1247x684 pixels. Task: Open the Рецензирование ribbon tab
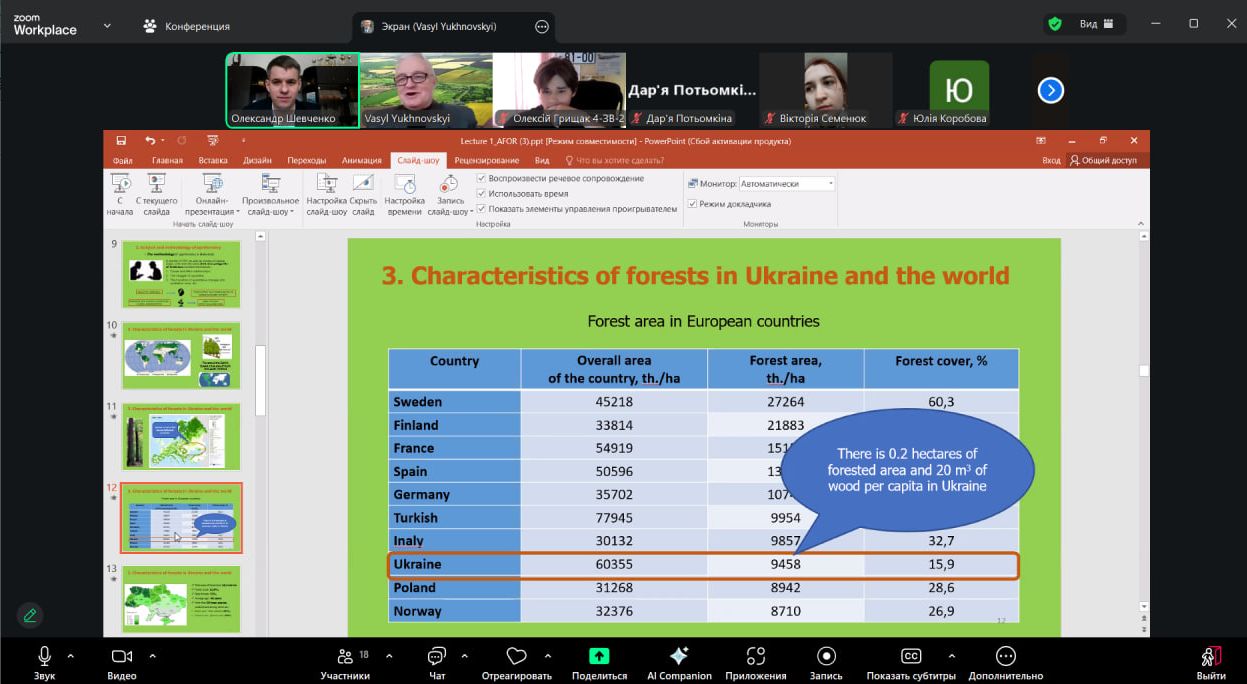click(486, 160)
